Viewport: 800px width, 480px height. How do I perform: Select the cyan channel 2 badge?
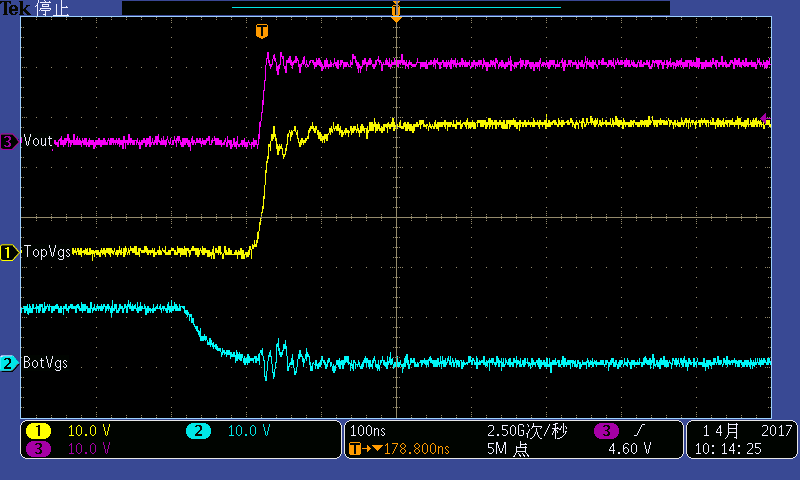pos(198,431)
